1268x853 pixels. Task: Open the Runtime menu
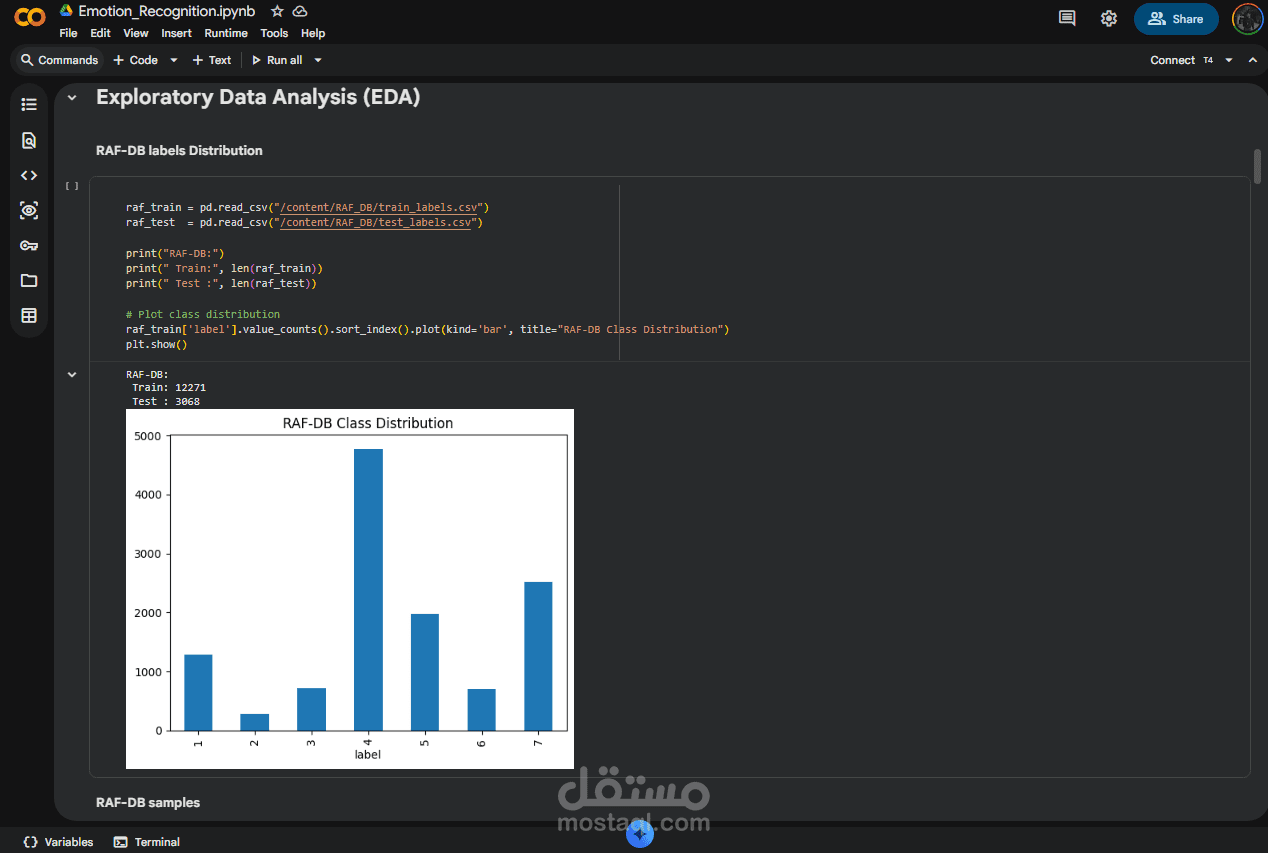coord(226,33)
